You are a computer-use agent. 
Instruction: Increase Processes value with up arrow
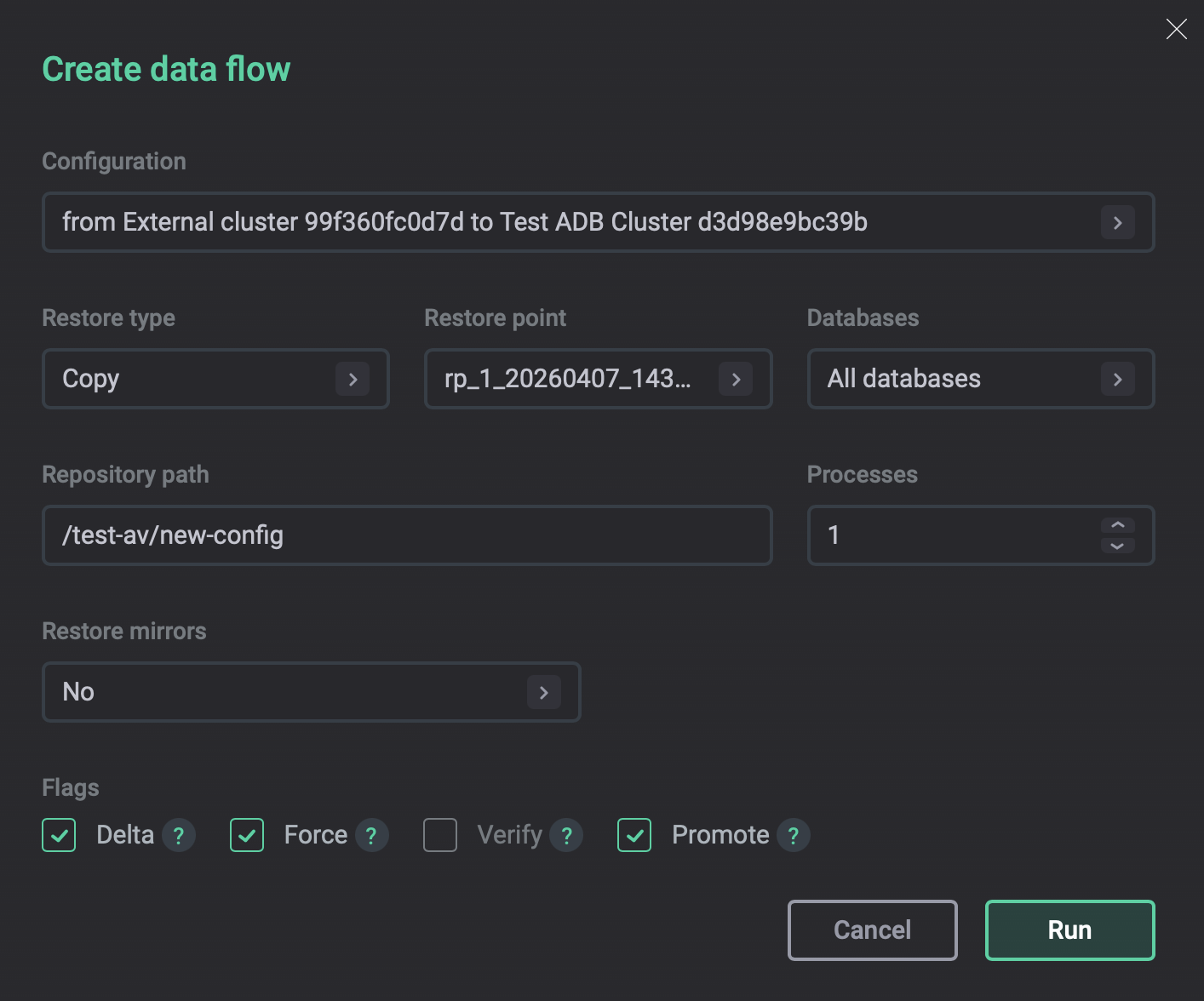[x=1117, y=526]
